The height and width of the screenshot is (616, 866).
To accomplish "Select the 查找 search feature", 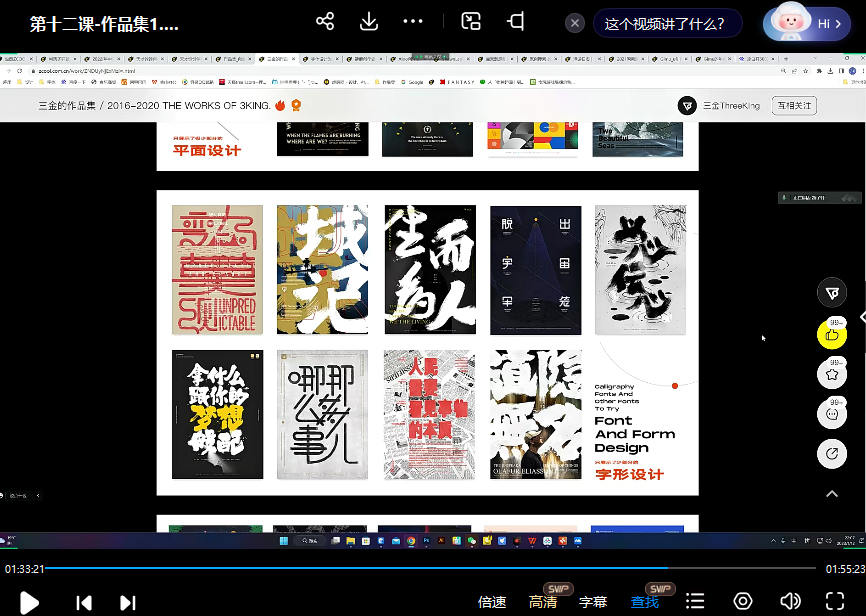I will (x=645, y=602).
